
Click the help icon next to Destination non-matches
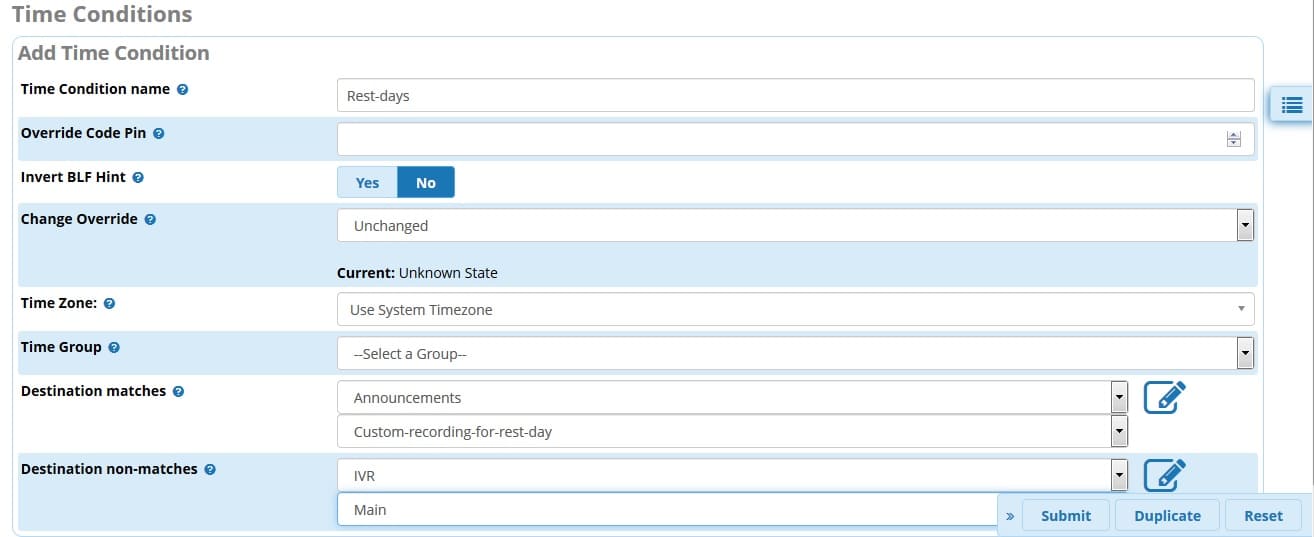tap(210, 469)
